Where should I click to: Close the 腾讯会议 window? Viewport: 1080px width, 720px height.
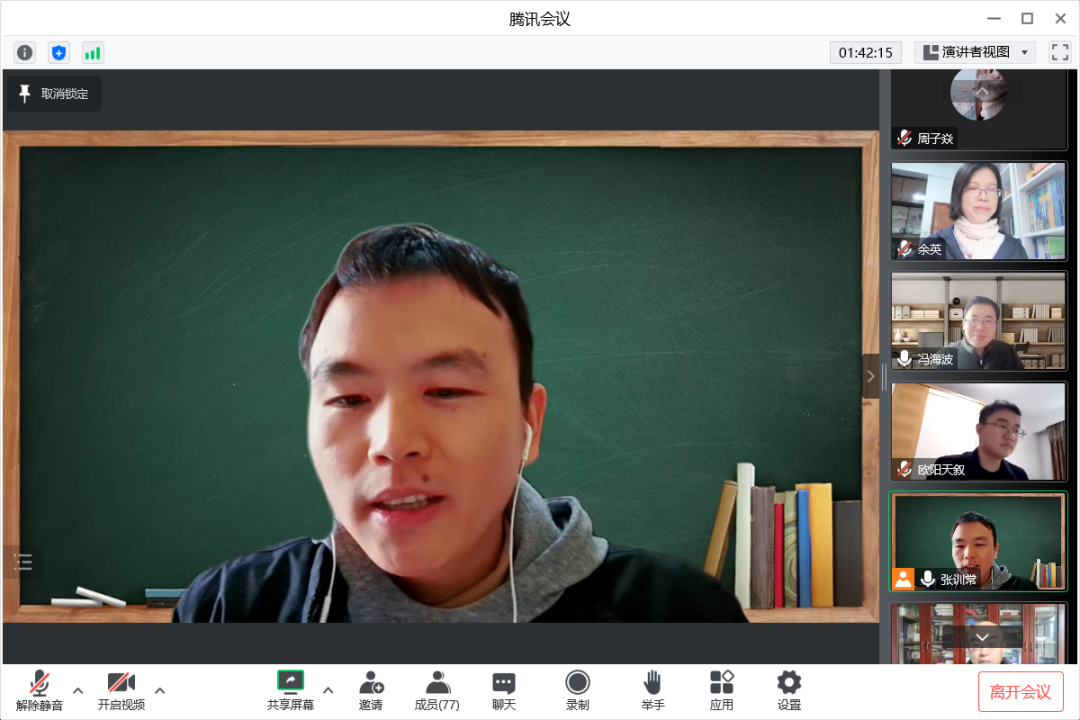point(1061,19)
